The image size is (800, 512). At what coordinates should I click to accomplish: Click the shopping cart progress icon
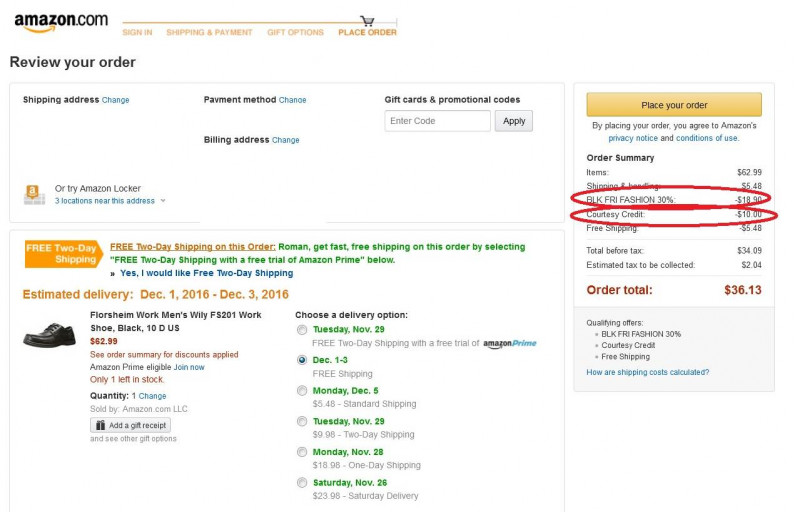coord(367,21)
